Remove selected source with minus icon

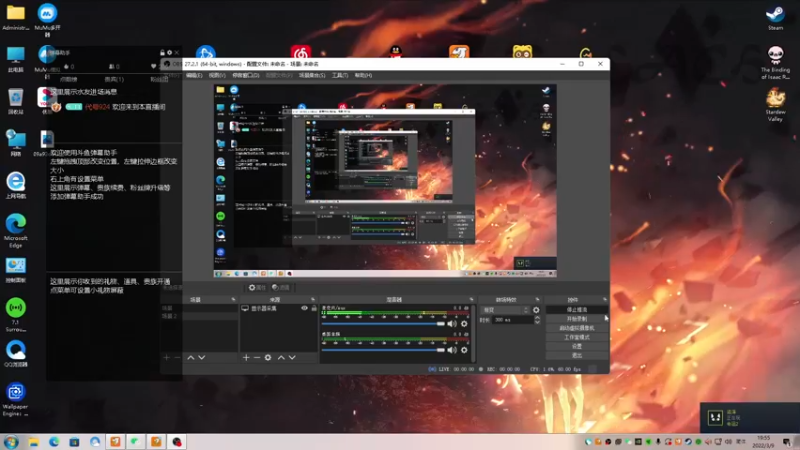click(x=257, y=358)
